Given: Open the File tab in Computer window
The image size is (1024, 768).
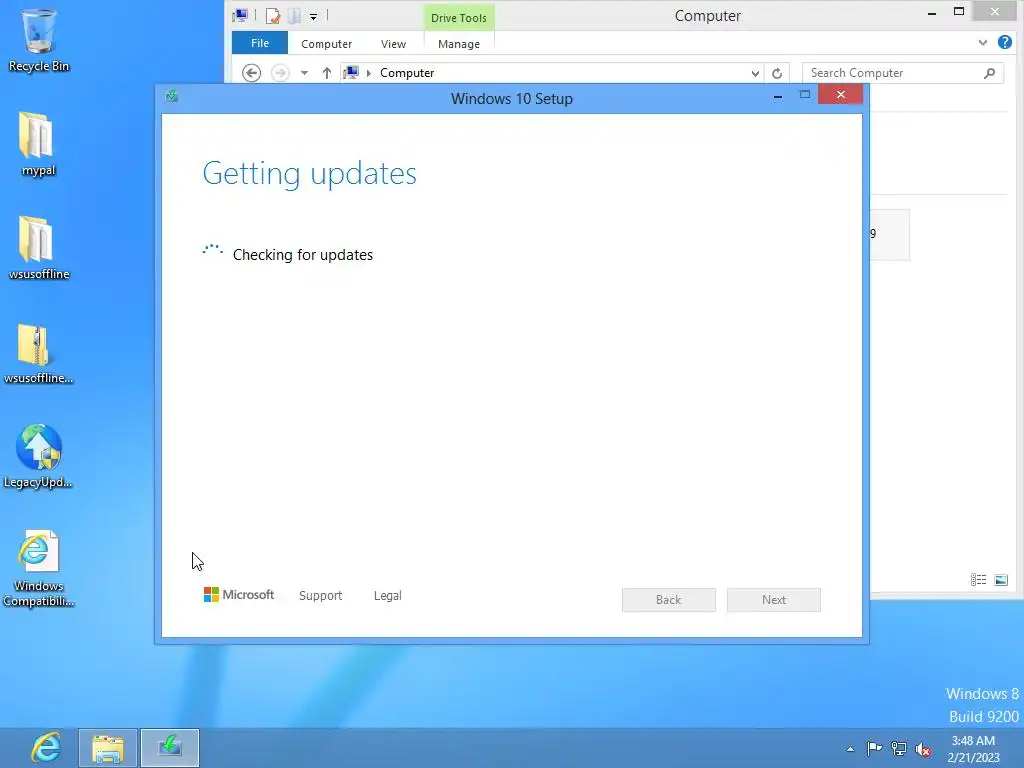Looking at the screenshot, I should tap(260, 43).
